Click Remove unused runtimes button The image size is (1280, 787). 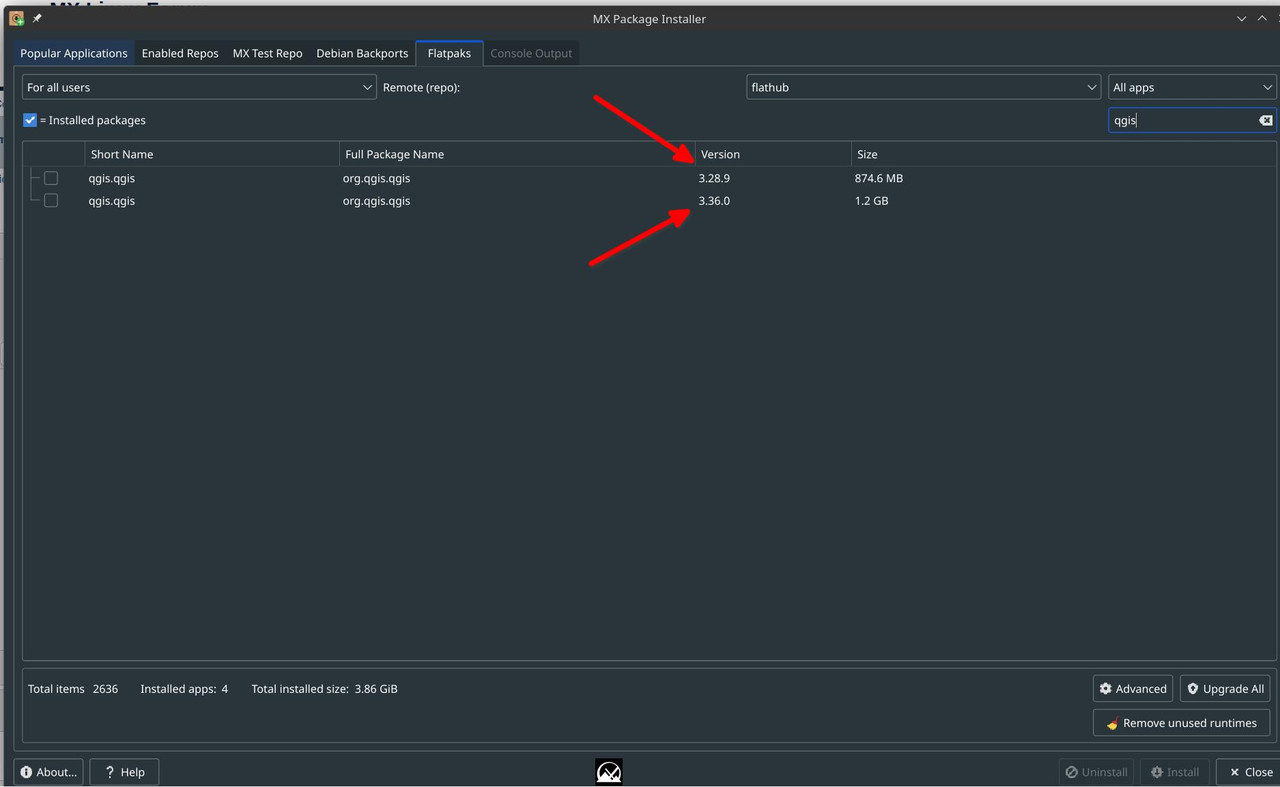1181,723
